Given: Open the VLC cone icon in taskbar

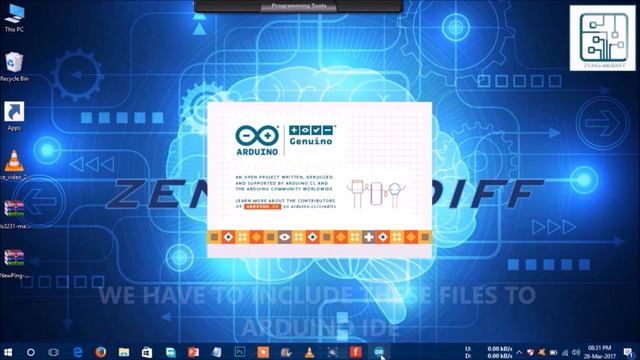Looking at the screenshot, I should point(309,352).
